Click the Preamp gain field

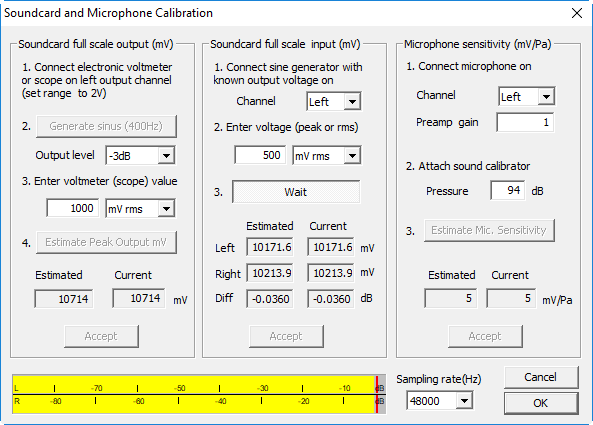click(525, 122)
